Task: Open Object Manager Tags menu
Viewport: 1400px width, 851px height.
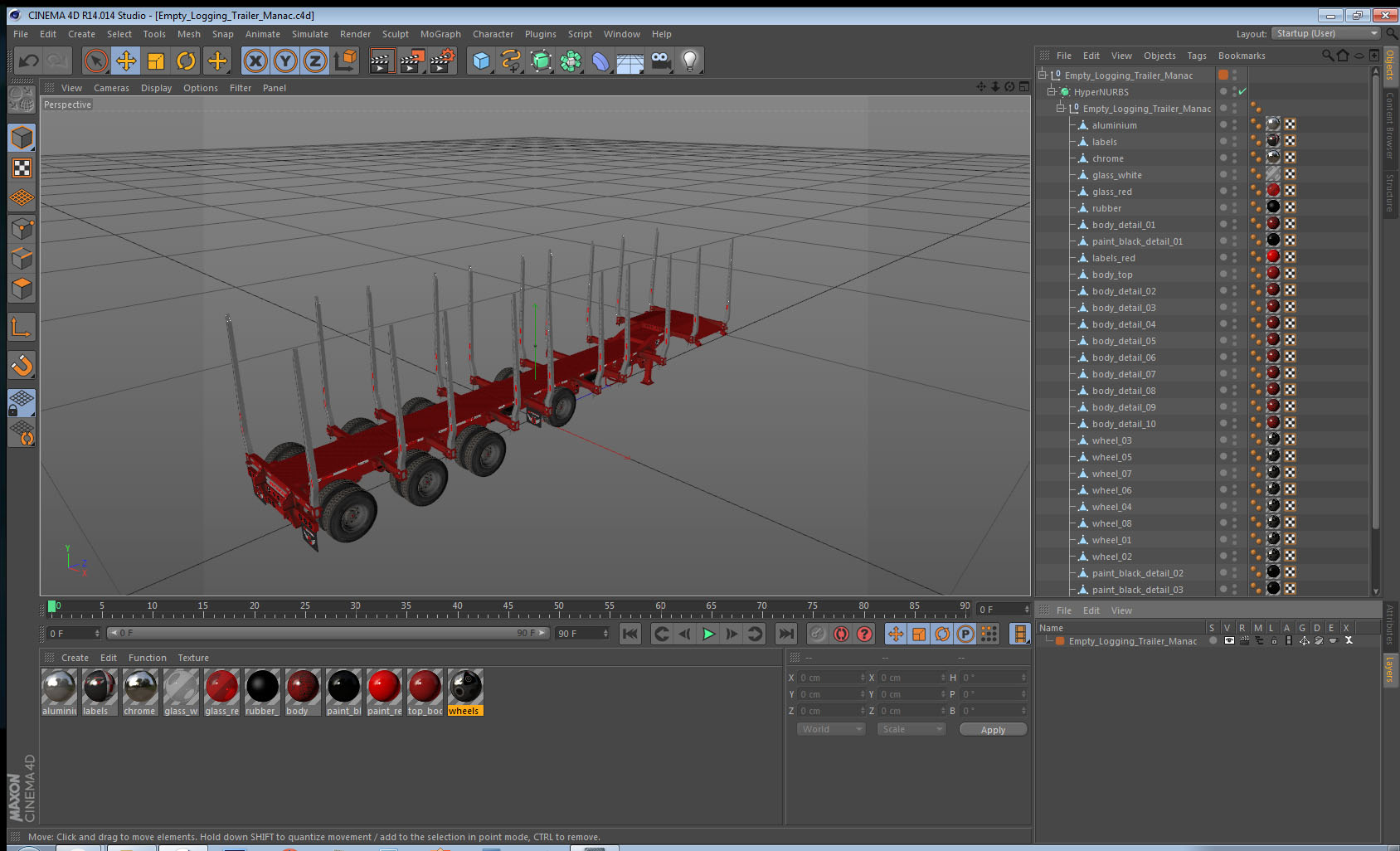Action: coord(1197,56)
